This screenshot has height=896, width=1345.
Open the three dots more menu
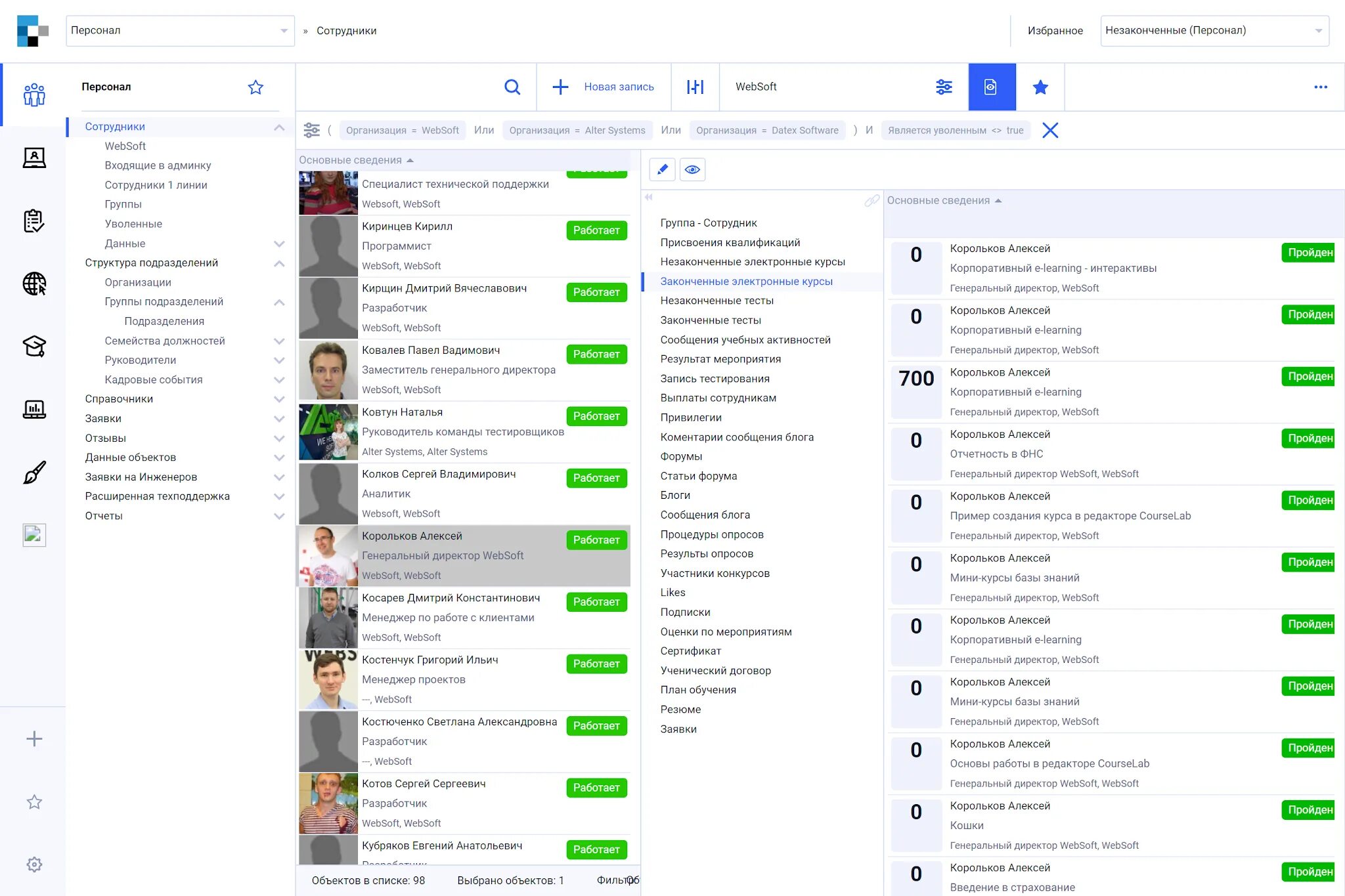[x=1321, y=87]
